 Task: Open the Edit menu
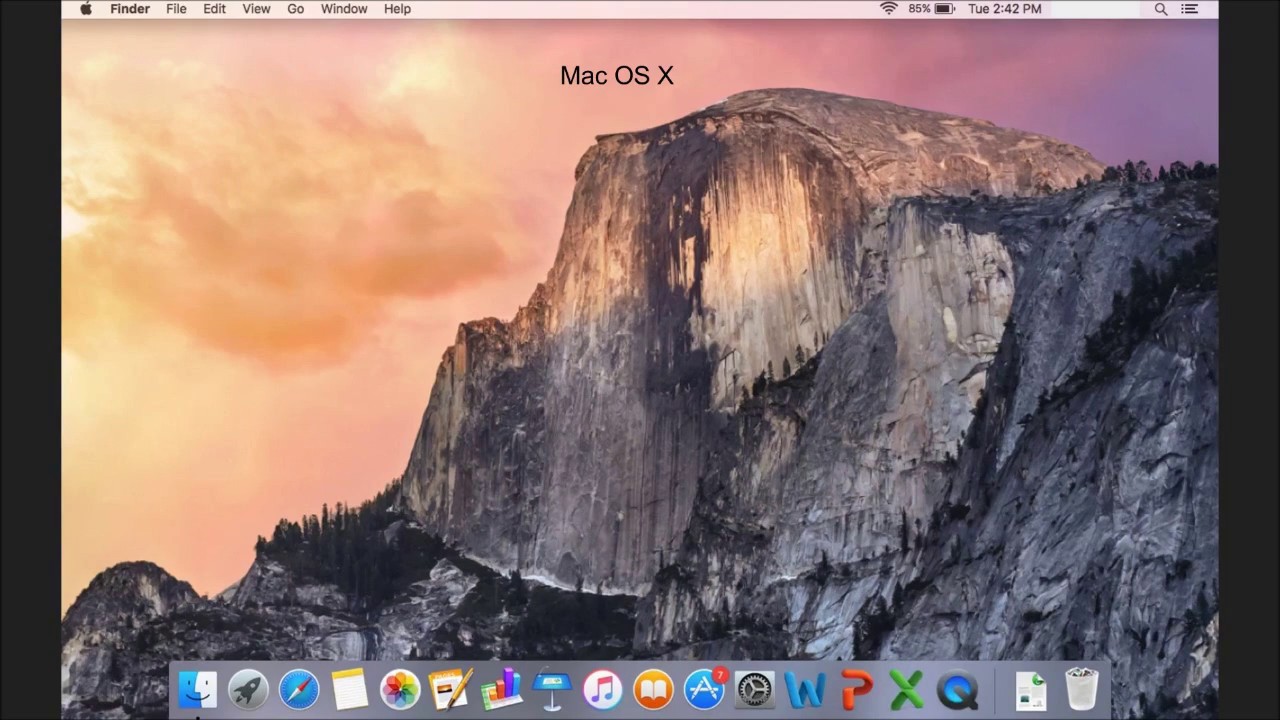tap(214, 9)
